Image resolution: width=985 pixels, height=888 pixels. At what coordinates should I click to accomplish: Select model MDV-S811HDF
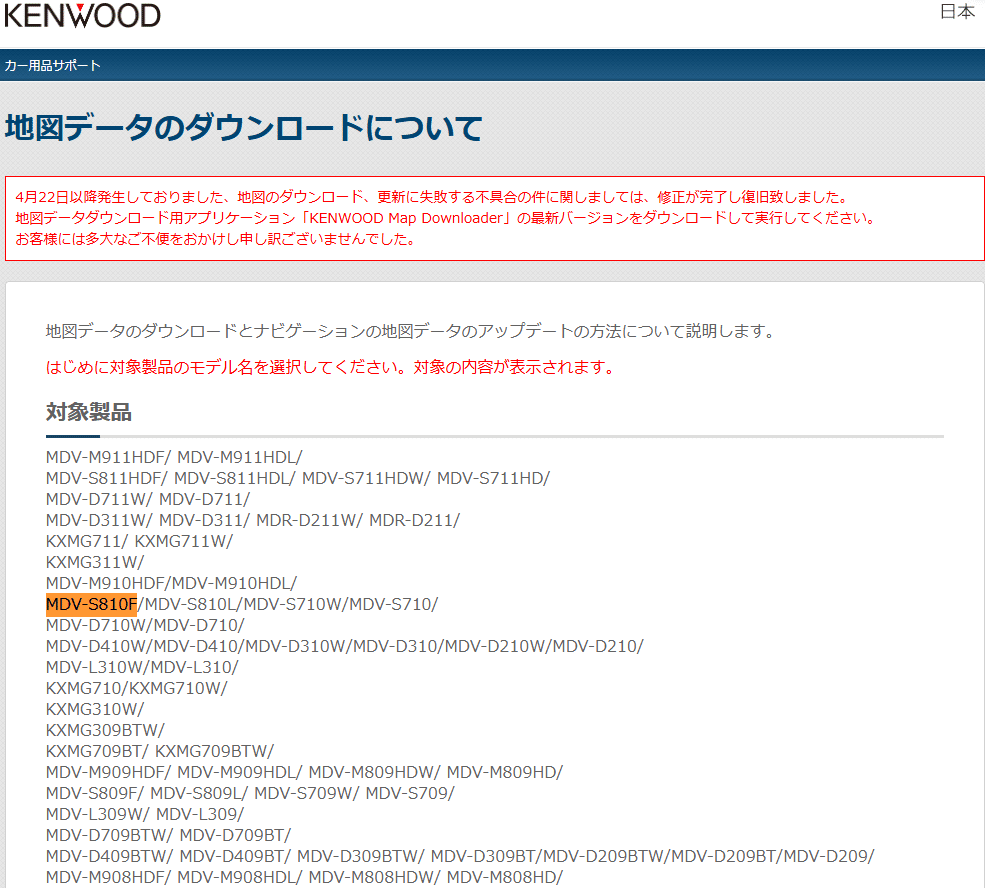[104, 478]
